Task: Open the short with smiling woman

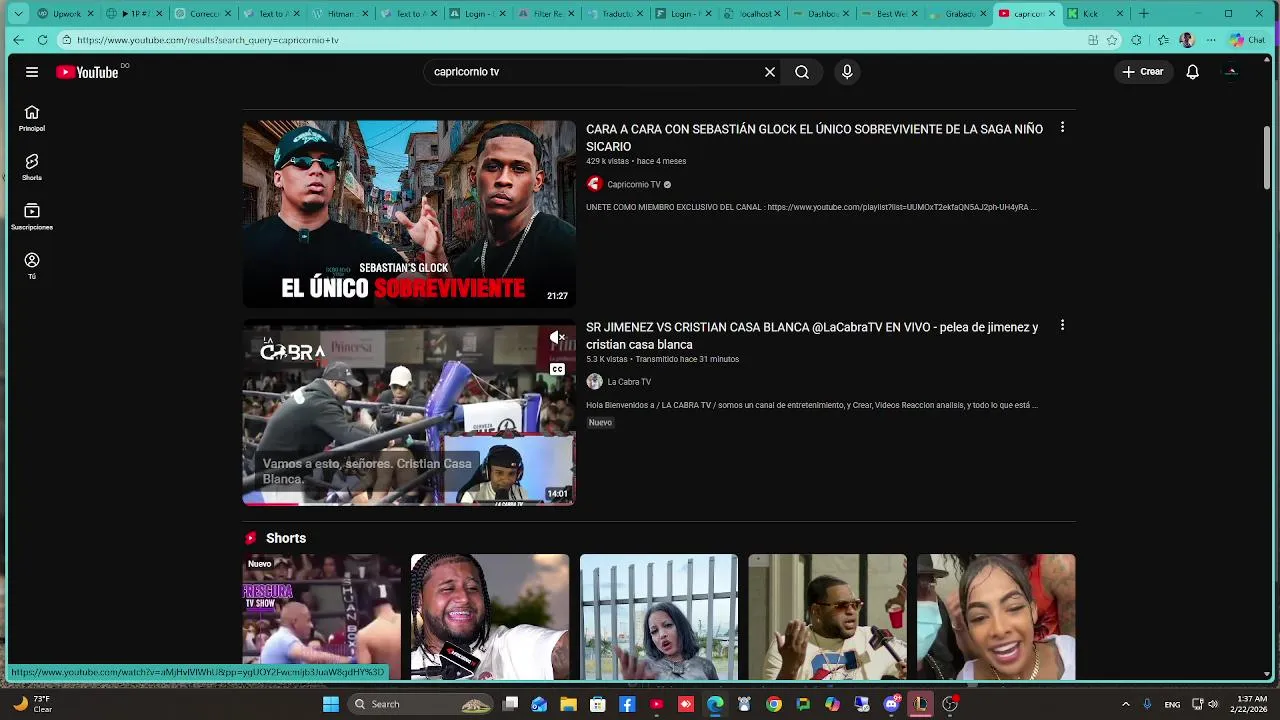Action: pyautogui.click(x=996, y=617)
